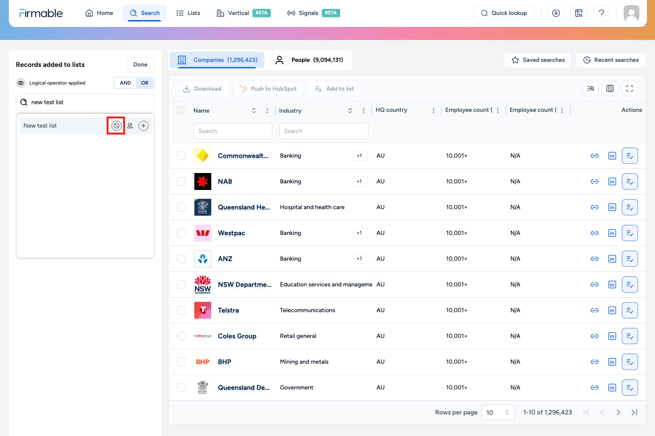
Task: Open the download history icon in header
Action: click(x=556, y=13)
